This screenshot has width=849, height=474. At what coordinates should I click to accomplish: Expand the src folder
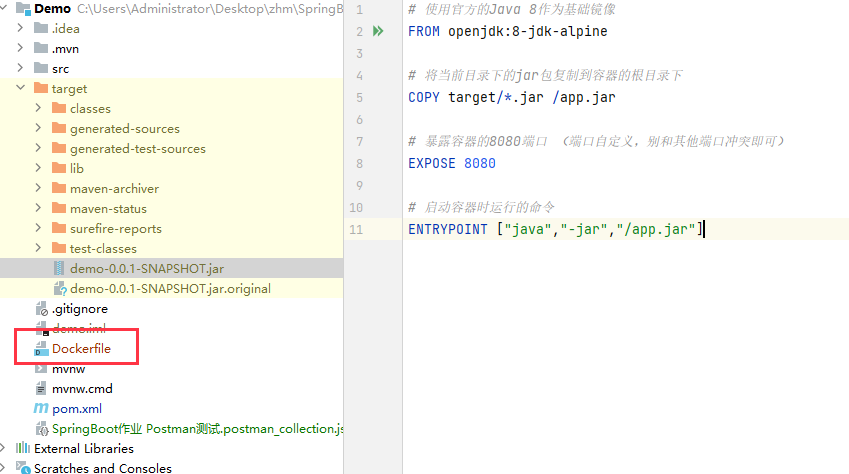(20, 68)
